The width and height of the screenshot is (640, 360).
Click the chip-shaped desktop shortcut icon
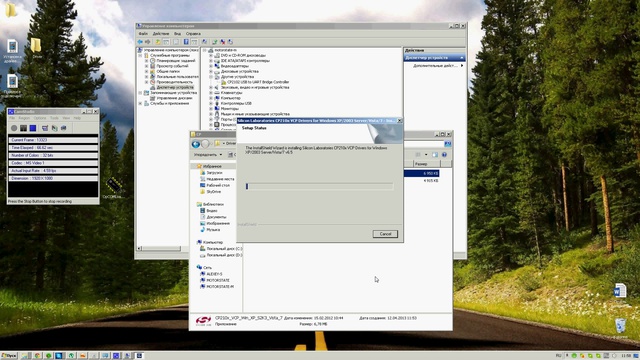(113, 186)
